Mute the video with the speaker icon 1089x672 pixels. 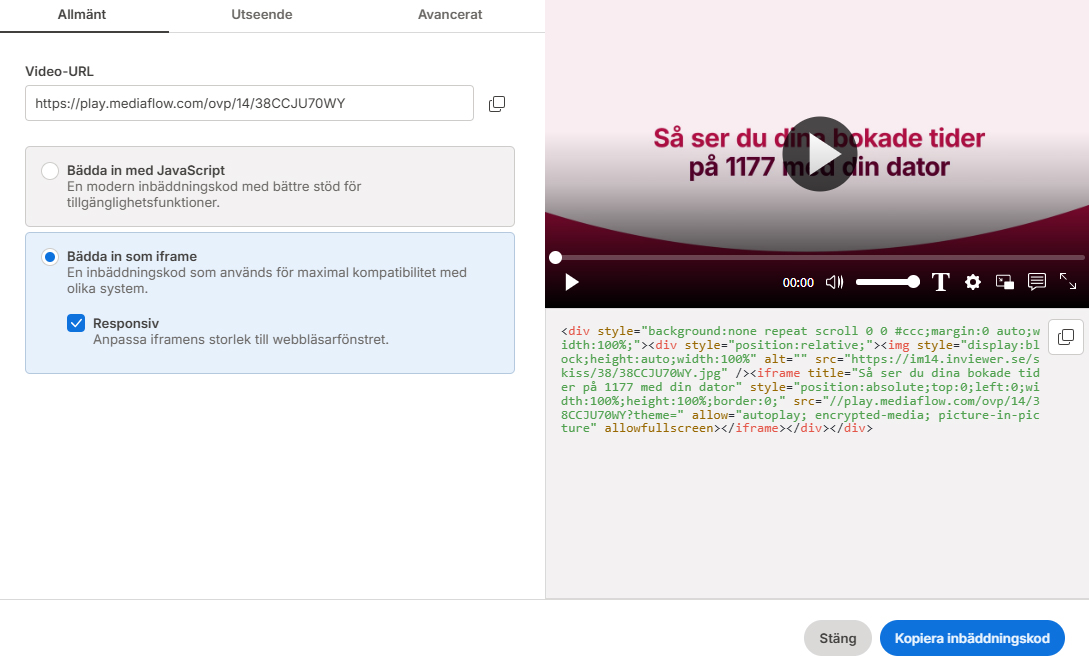point(834,283)
